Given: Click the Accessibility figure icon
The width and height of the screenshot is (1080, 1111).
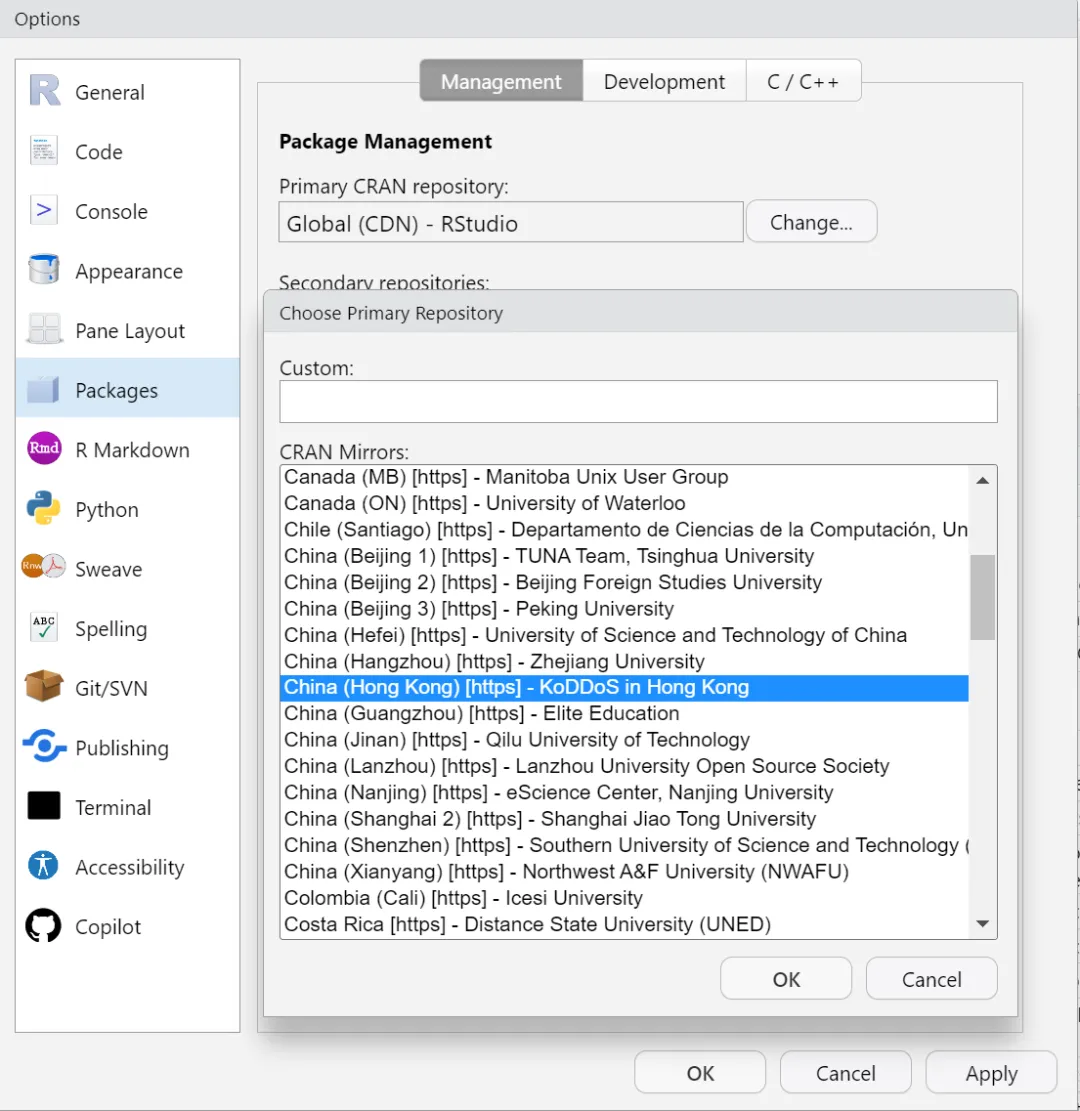Looking at the screenshot, I should (44, 865).
